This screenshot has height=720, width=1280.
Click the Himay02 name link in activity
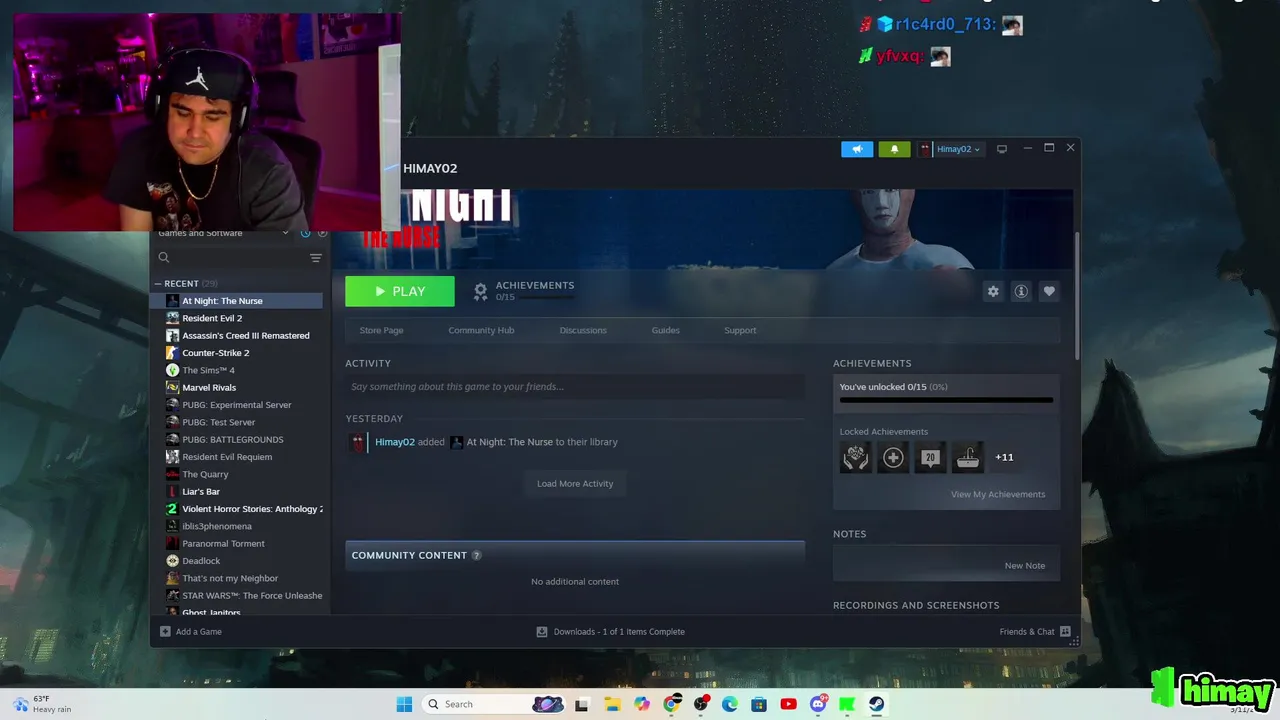click(x=394, y=442)
